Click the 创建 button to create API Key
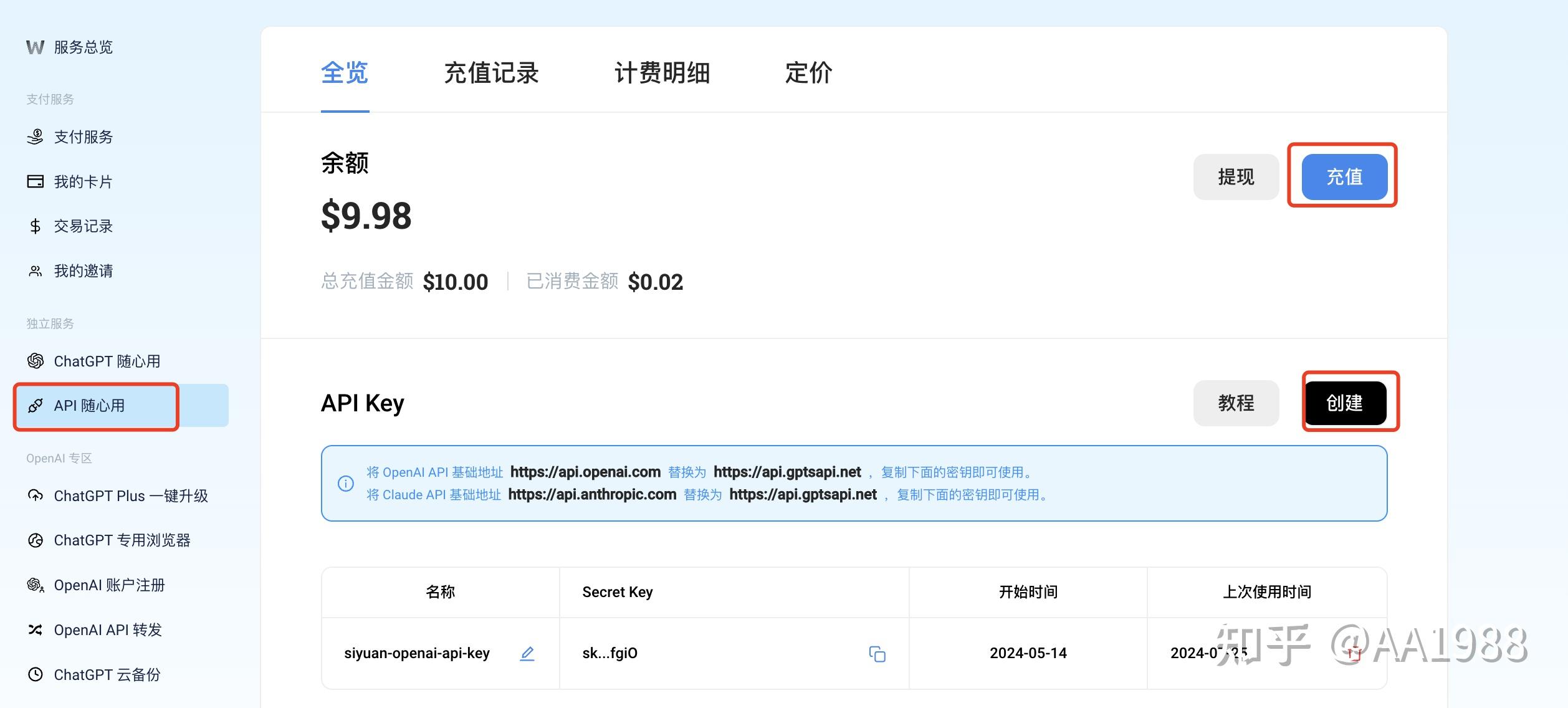Screen dimensions: 1568x708 pyautogui.click(x=1348, y=403)
